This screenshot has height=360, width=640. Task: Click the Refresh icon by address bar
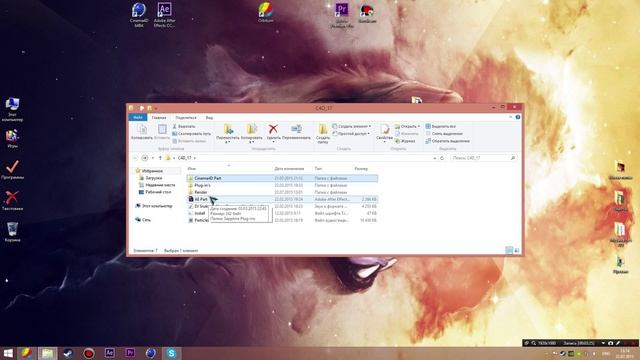pos(442,158)
